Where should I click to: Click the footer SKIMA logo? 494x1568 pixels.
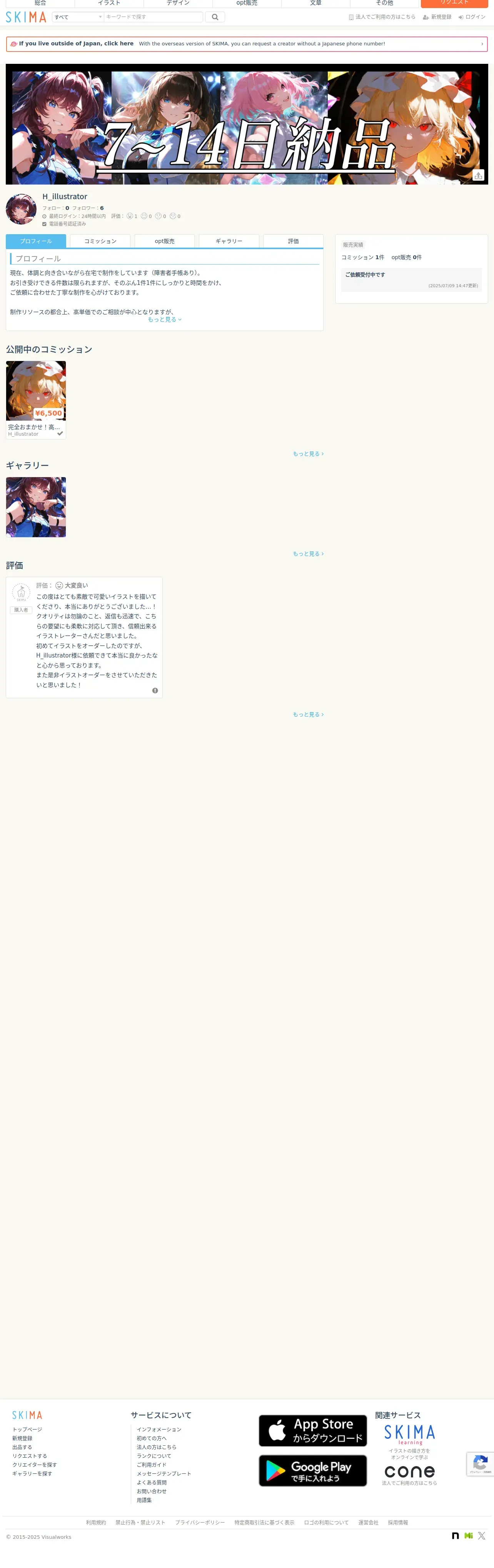(x=27, y=1415)
